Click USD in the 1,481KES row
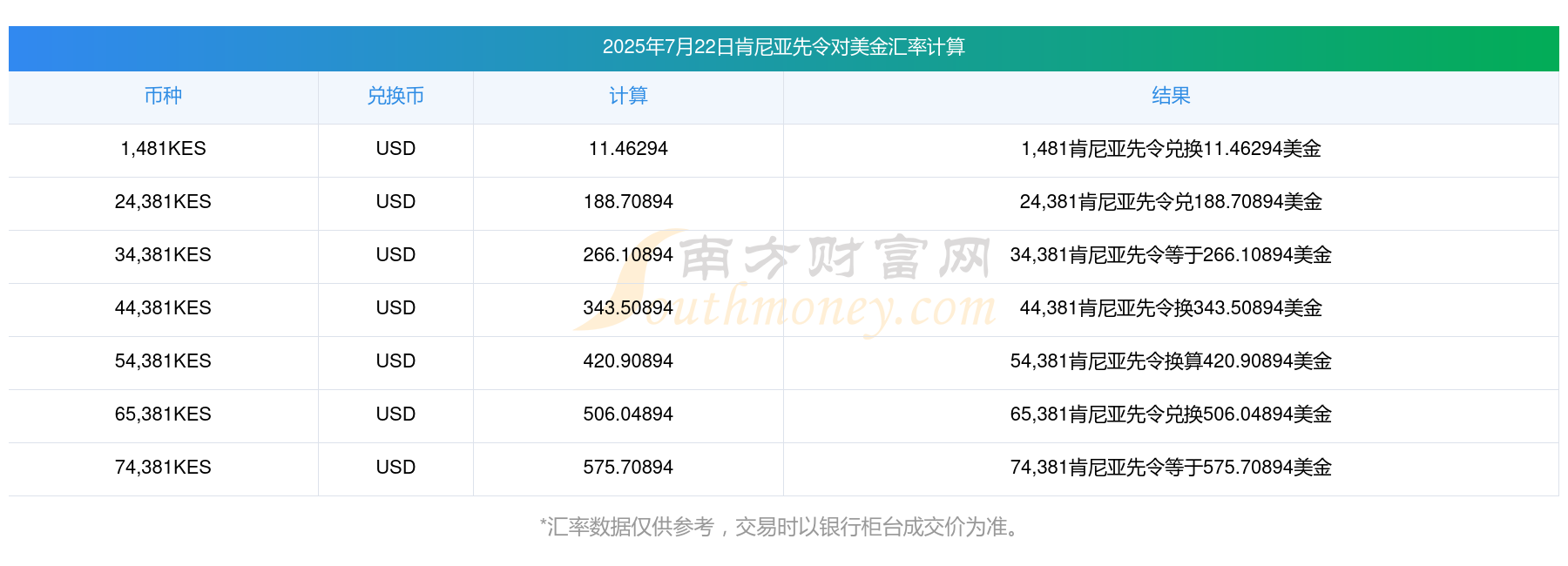Screen dimensions: 1568x566 395,149
